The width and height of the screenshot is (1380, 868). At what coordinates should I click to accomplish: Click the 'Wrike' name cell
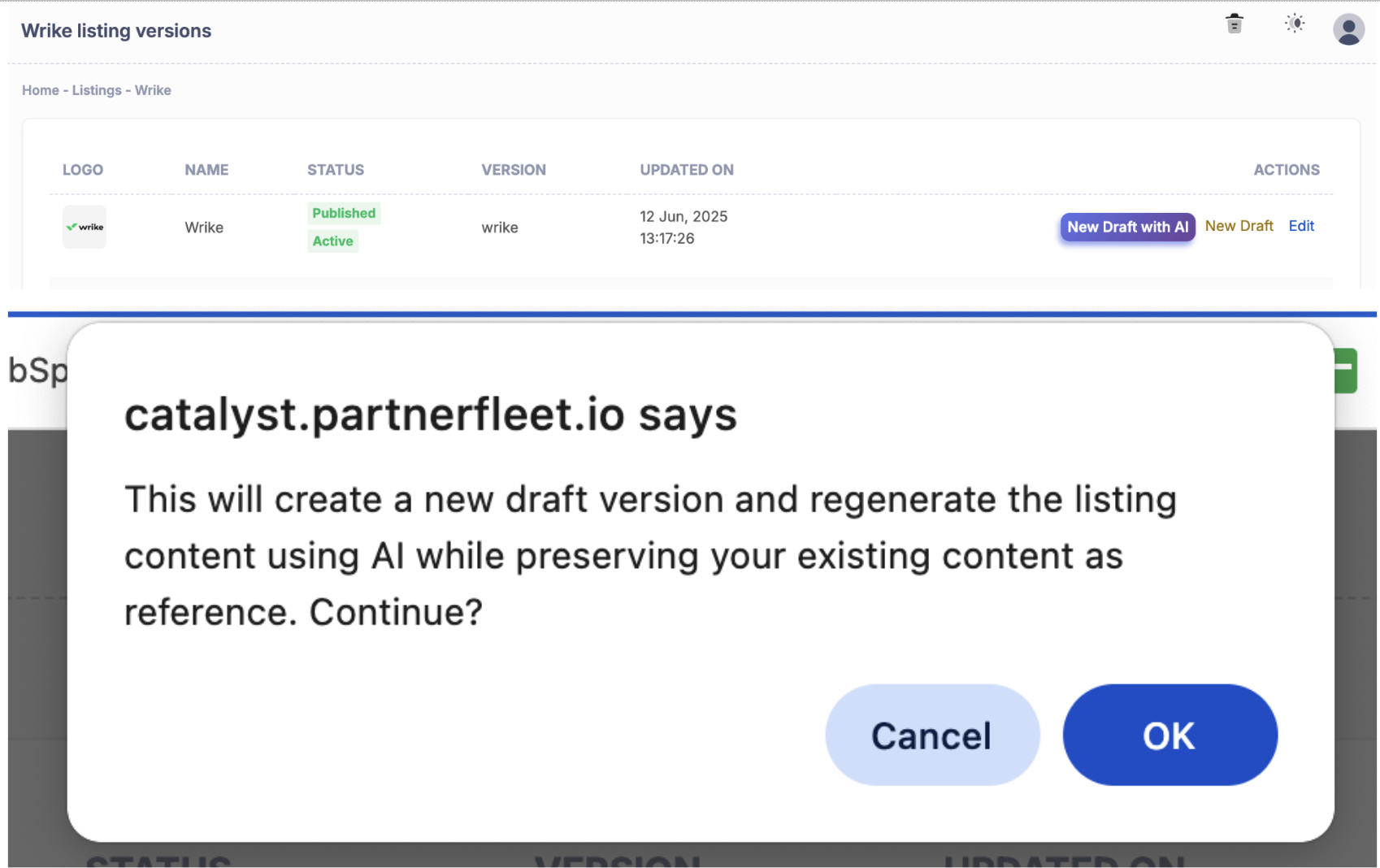(204, 228)
